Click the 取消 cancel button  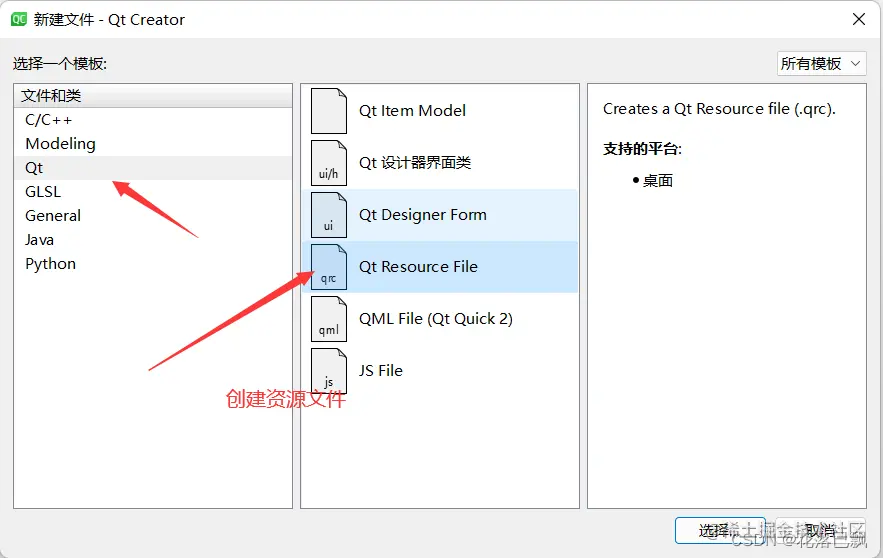820,530
